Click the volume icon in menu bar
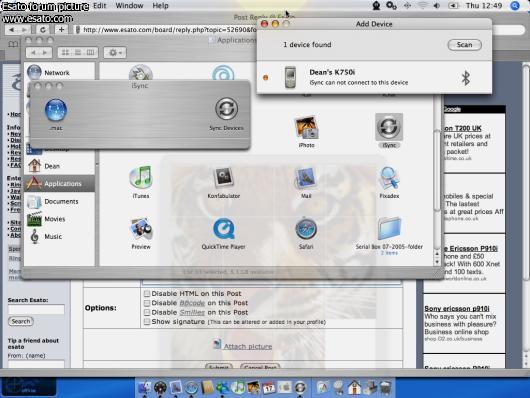 (x=437, y=6)
